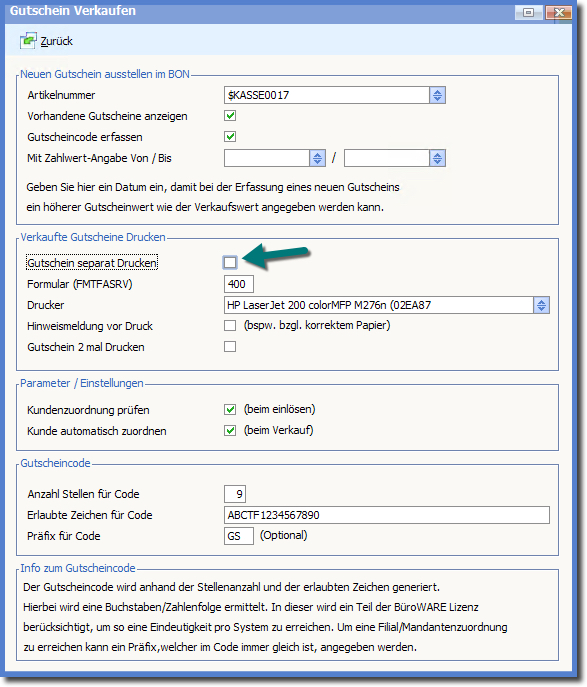
Task: Click the Anzahl Stellen für Code field
Action: click(235, 494)
